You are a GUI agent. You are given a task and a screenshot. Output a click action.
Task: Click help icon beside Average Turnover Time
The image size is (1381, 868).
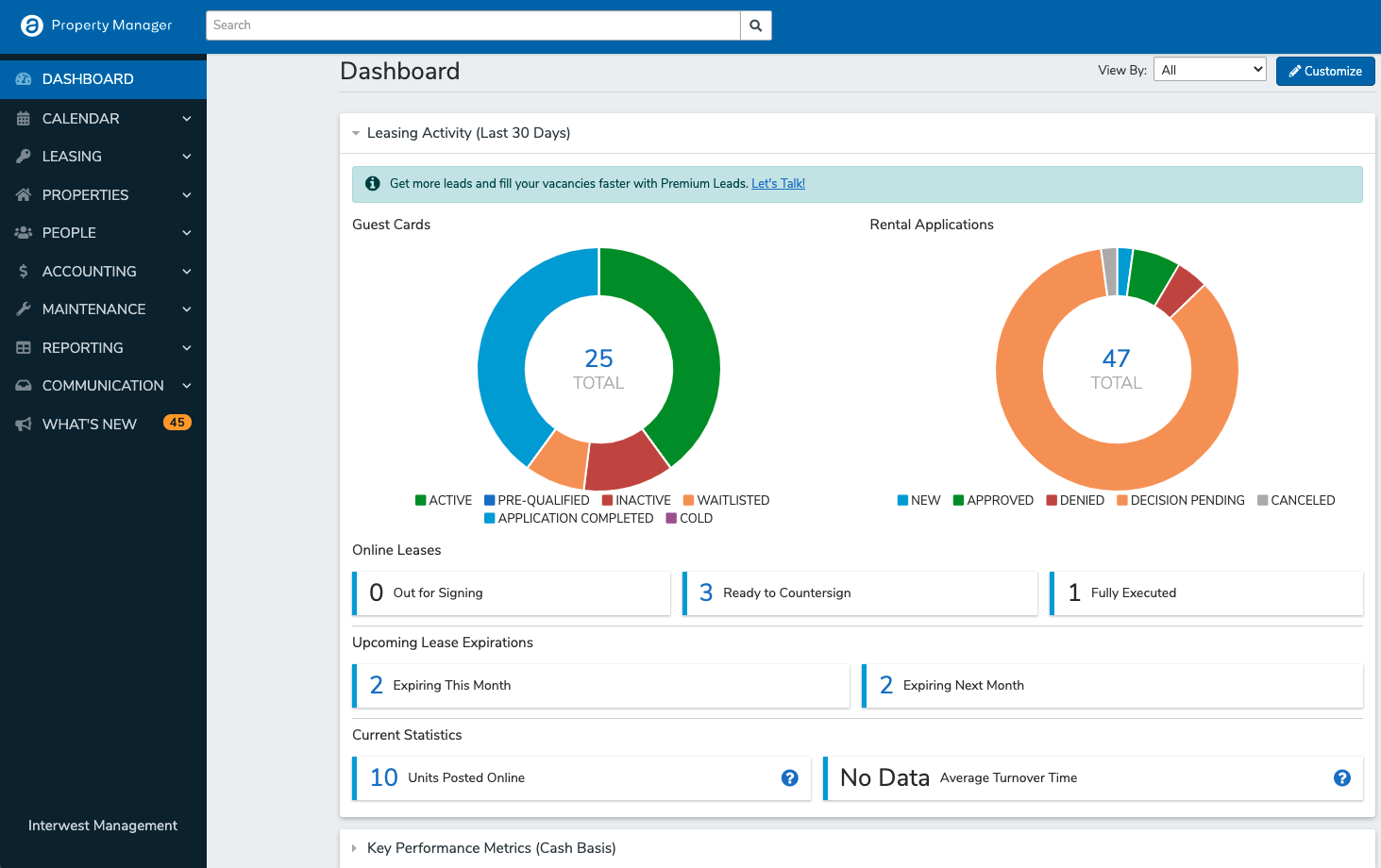(x=1341, y=777)
